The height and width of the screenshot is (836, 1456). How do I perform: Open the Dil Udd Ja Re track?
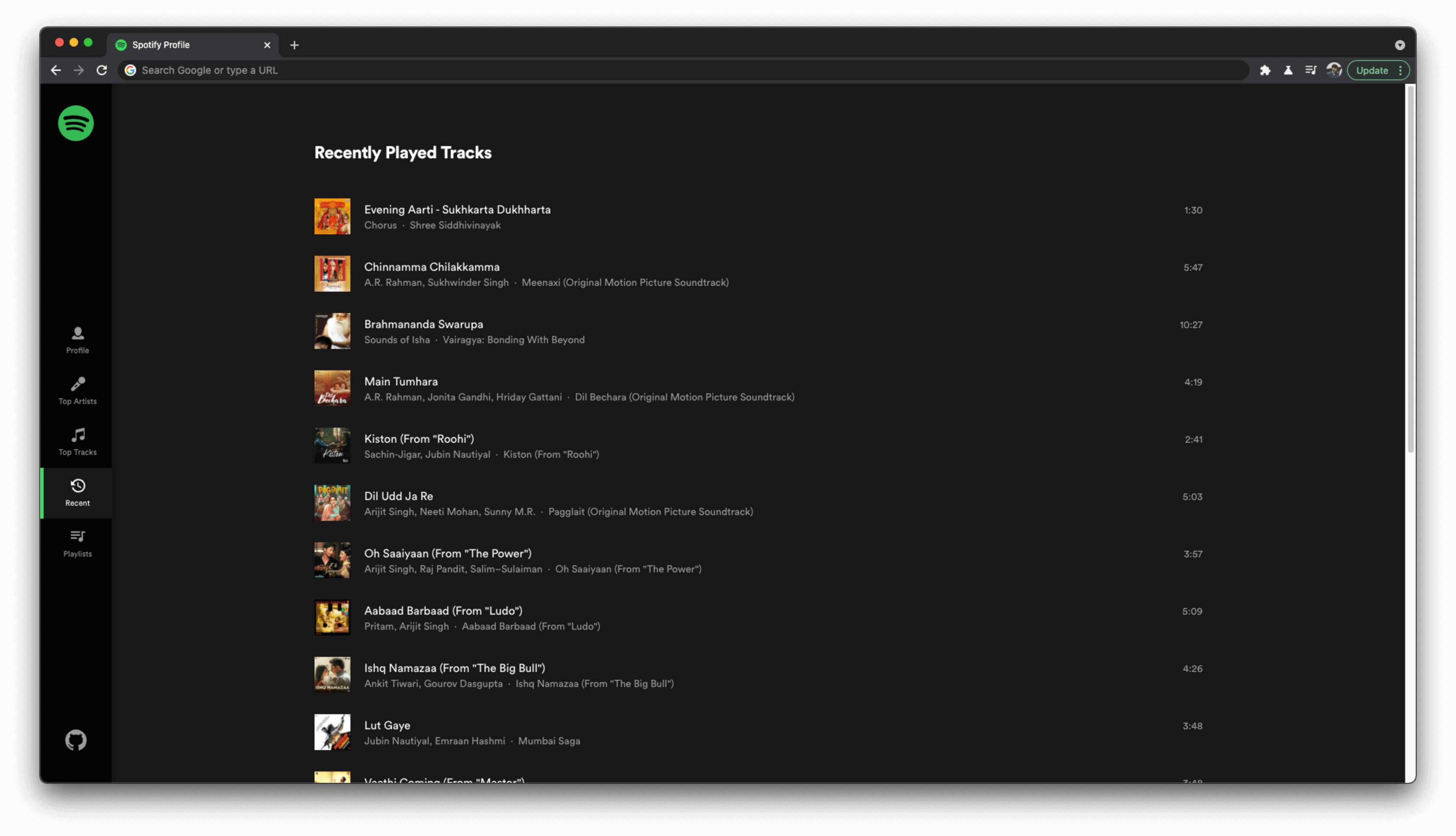(x=398, y=496)
